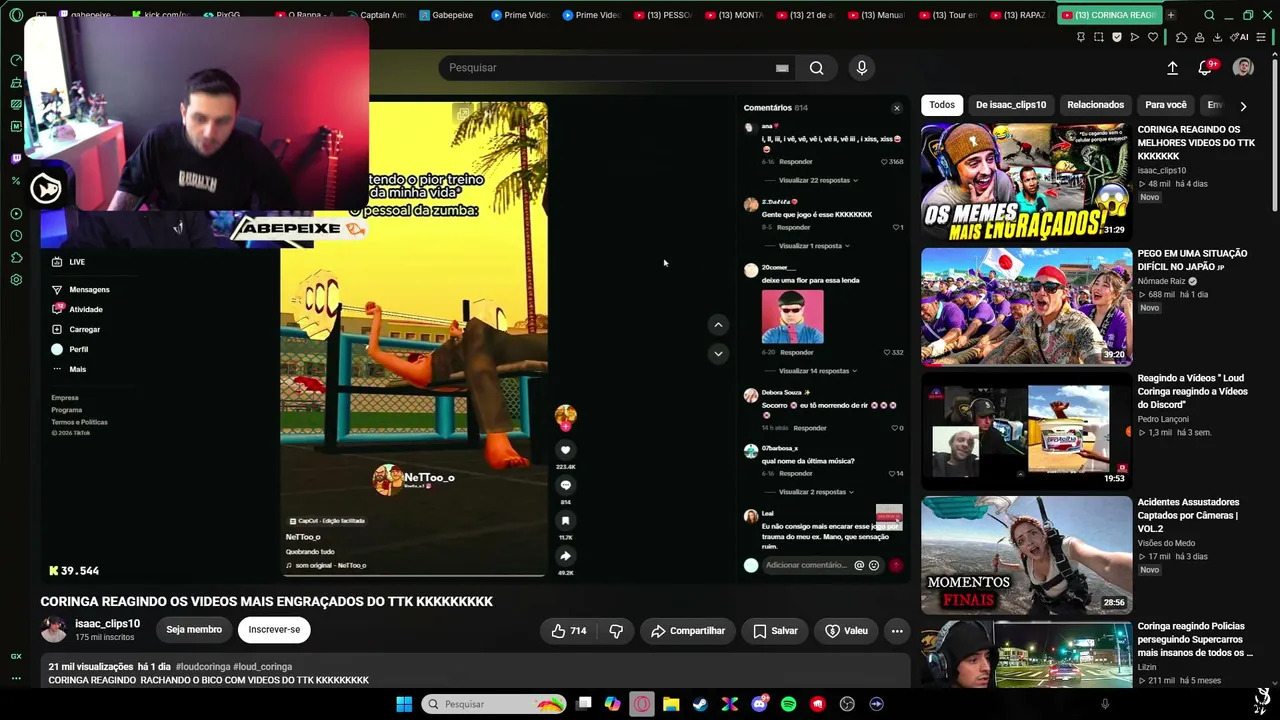Click the TikTok comment bubble icon in video
Screen dimensions: 1280x720
[565, 485]
